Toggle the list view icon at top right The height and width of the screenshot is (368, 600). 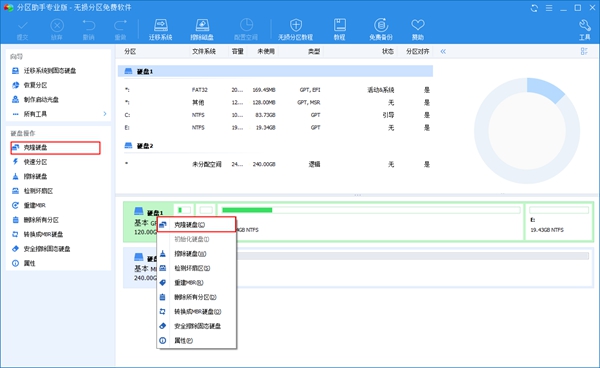(584, 51)
